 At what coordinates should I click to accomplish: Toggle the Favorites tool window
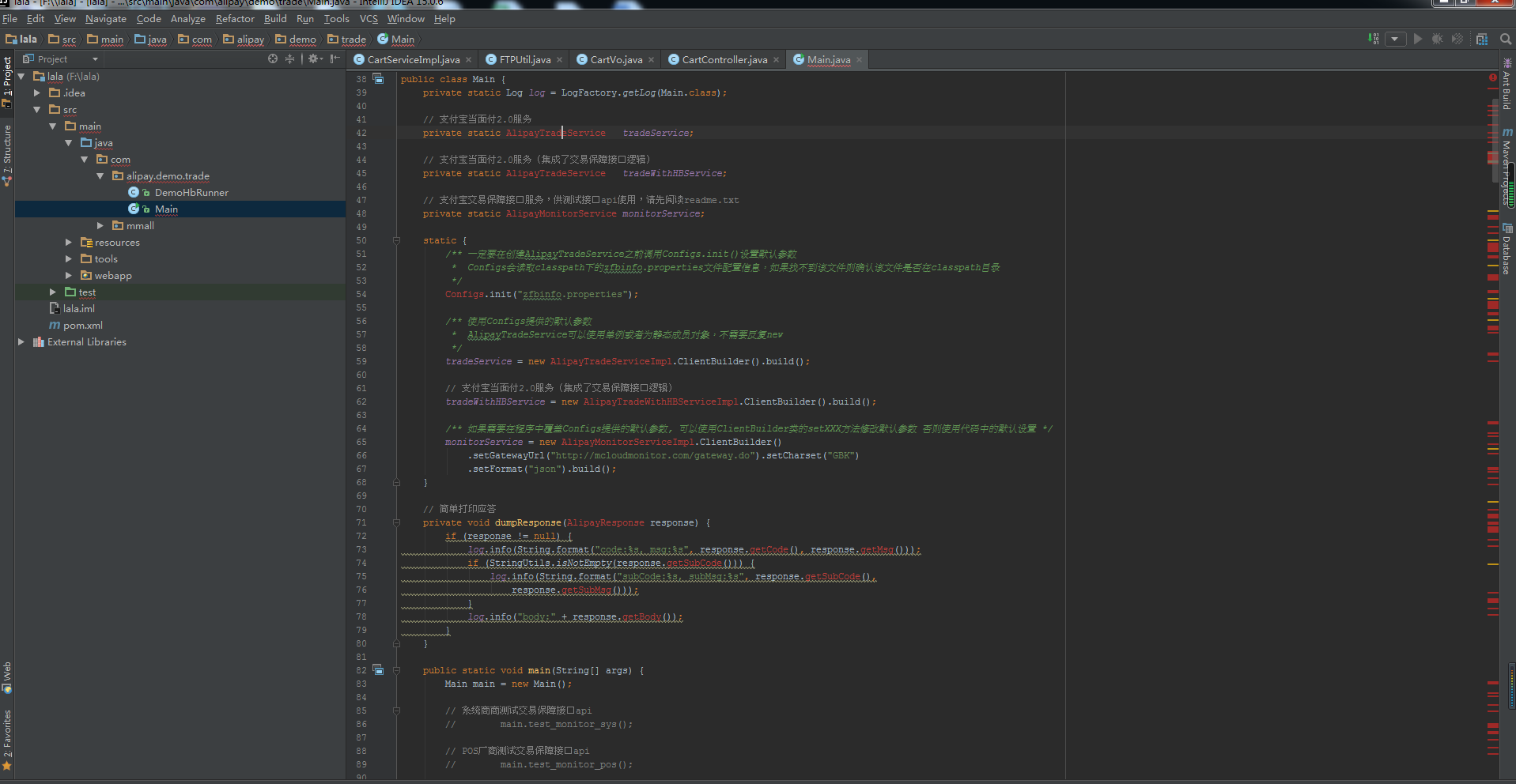tap(7, 739)
